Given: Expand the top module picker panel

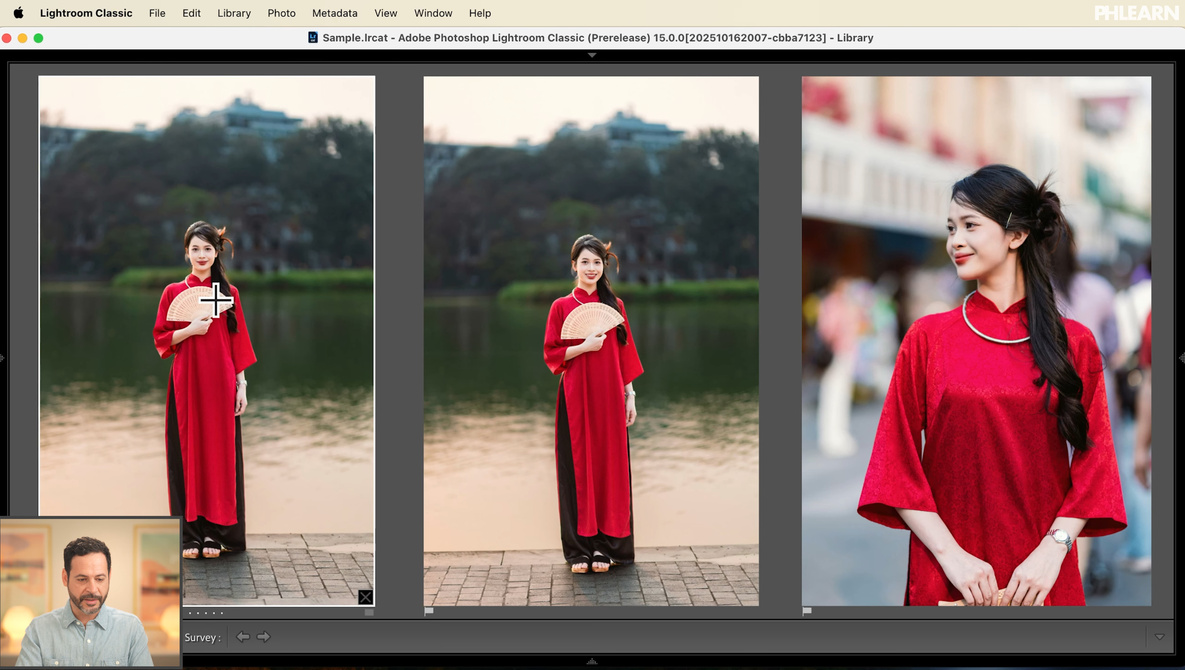Looking at the screenshot, I should (x=592, y=55).
